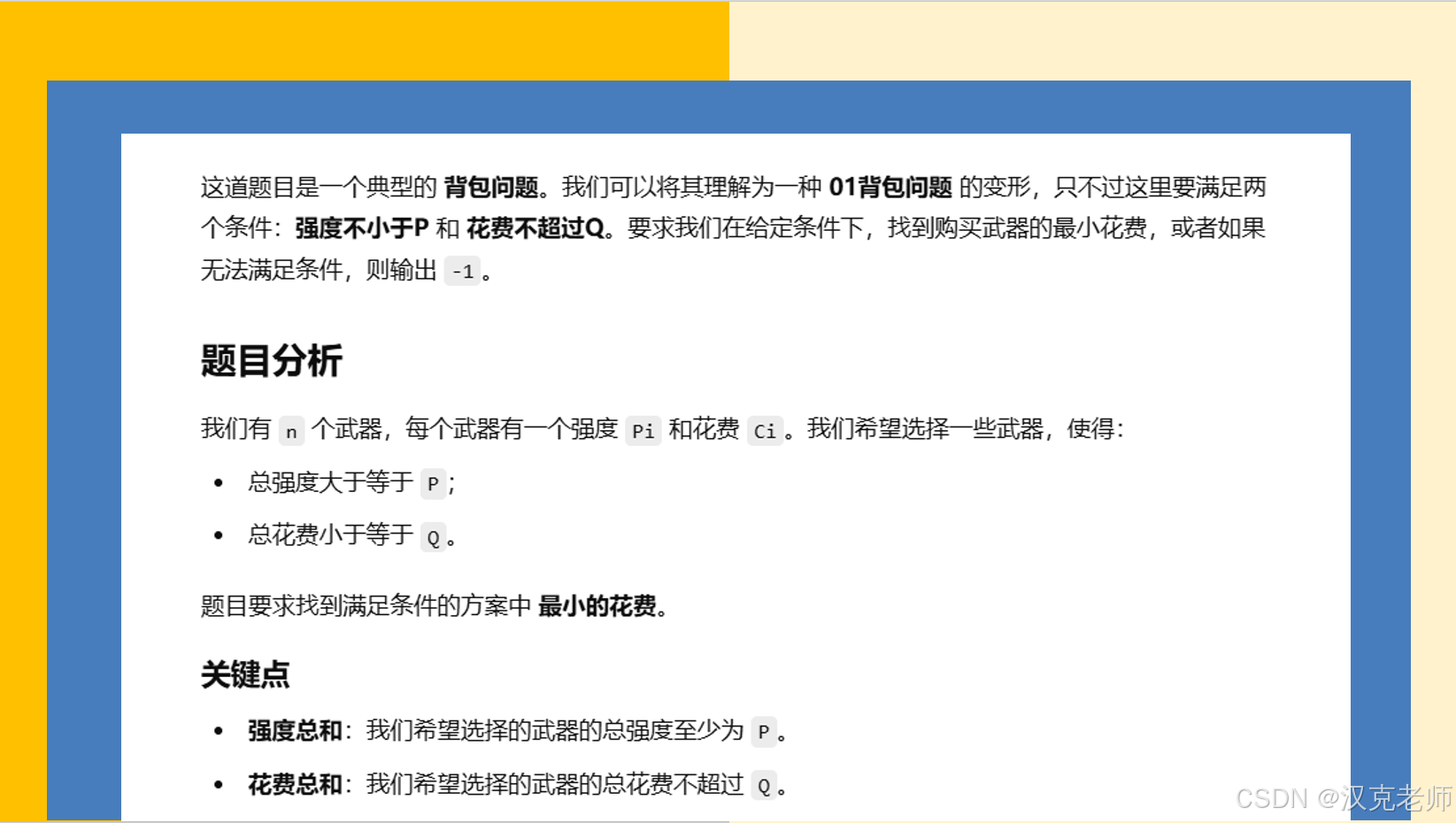Click the Q badge in 花费总和 bullet
This screenshot has height=823, width=1456.
click(x=764, y=786)
